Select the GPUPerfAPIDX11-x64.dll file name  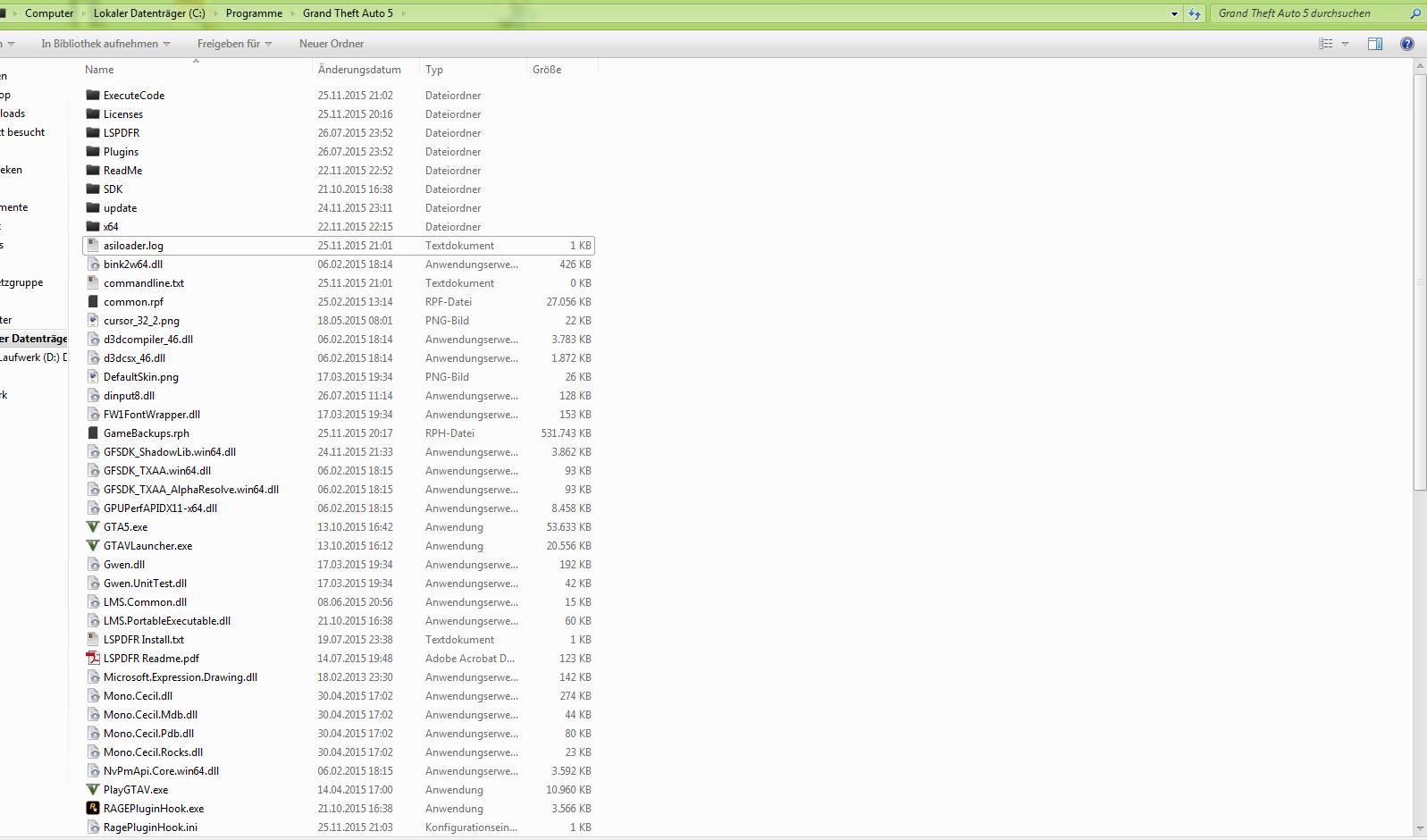point(161,508)
